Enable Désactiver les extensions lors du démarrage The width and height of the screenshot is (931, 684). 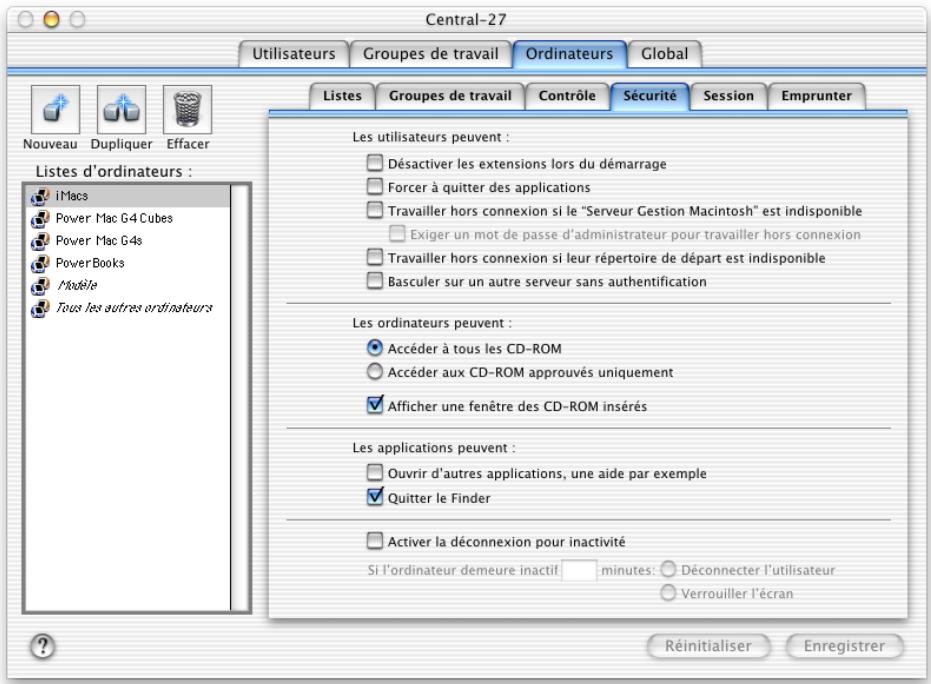tap(375, 163)
